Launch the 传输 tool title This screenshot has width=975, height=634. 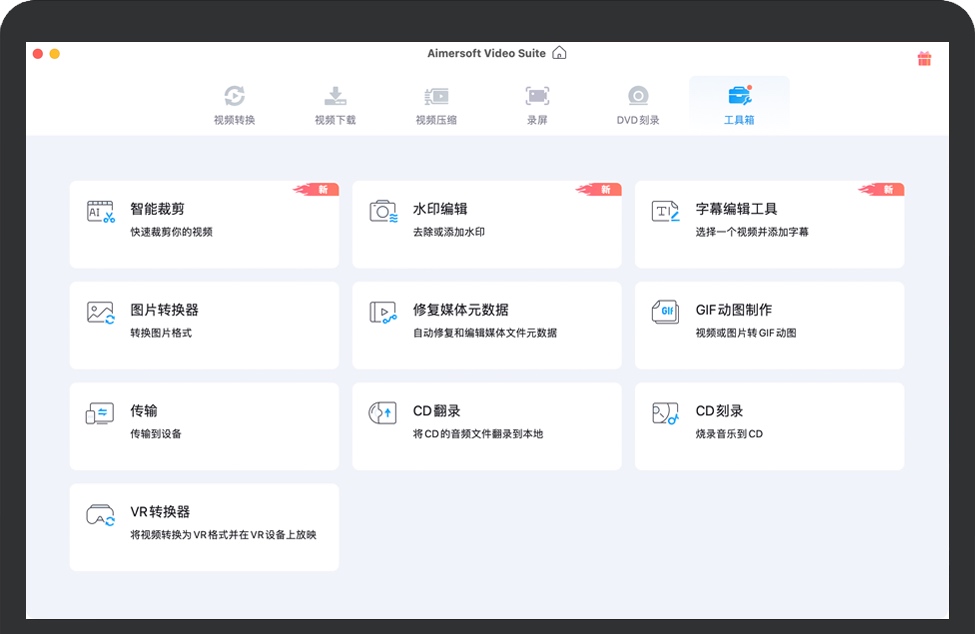point(144,411)
